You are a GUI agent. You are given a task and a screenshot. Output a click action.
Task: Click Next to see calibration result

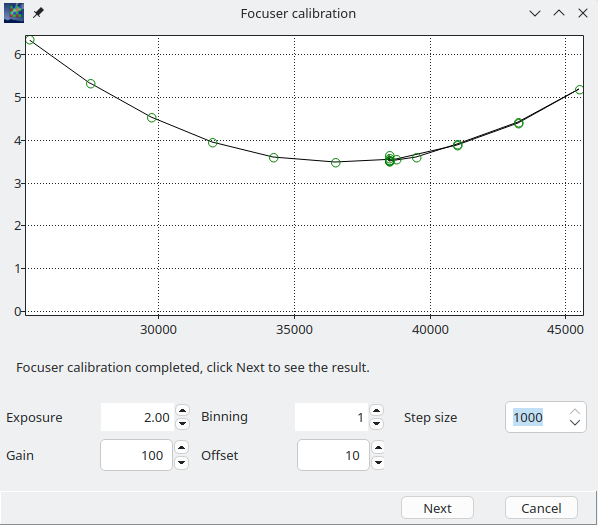point(437,508)
